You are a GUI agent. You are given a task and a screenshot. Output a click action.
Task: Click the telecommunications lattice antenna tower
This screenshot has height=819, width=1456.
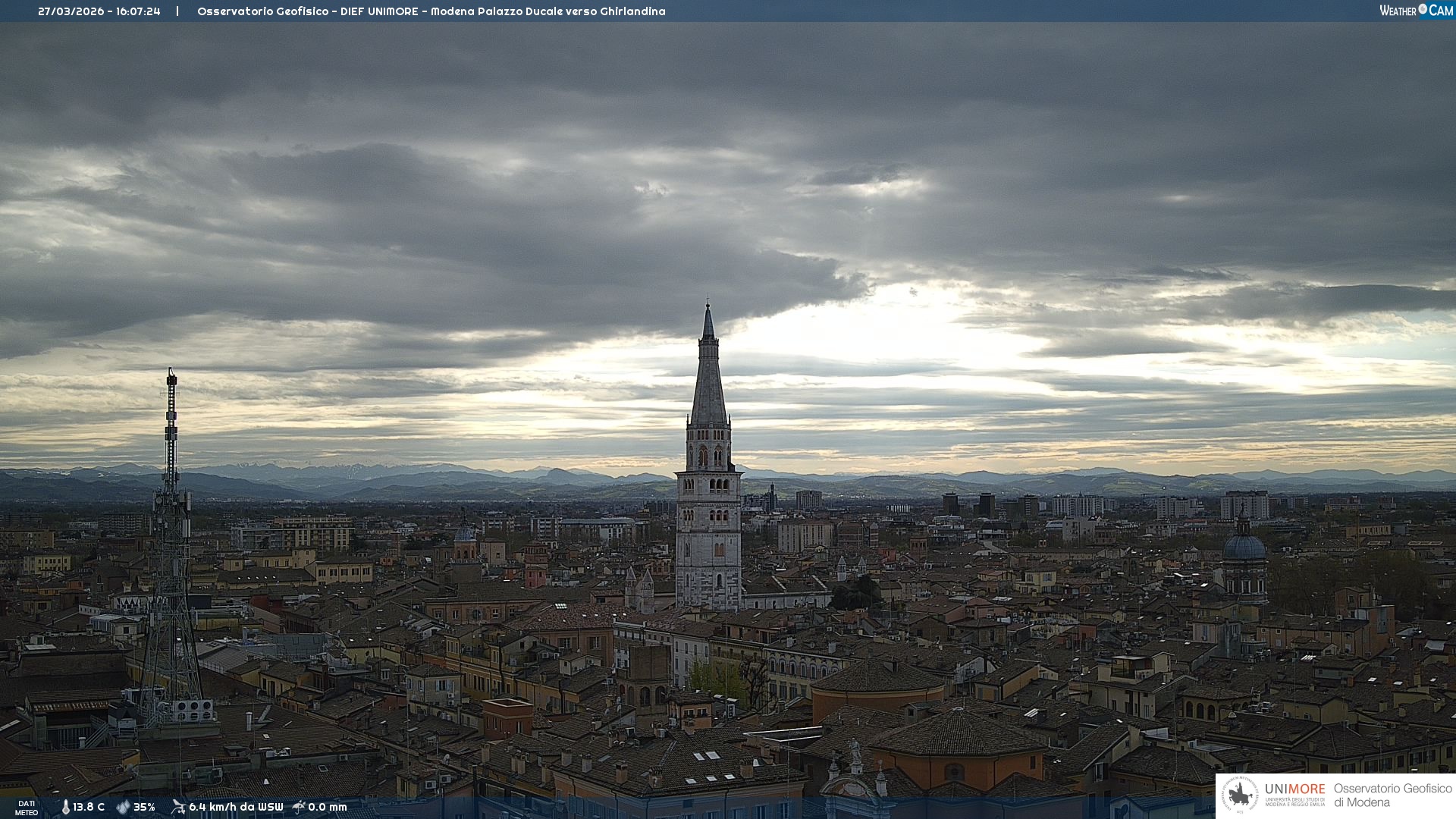click(171, 546)
